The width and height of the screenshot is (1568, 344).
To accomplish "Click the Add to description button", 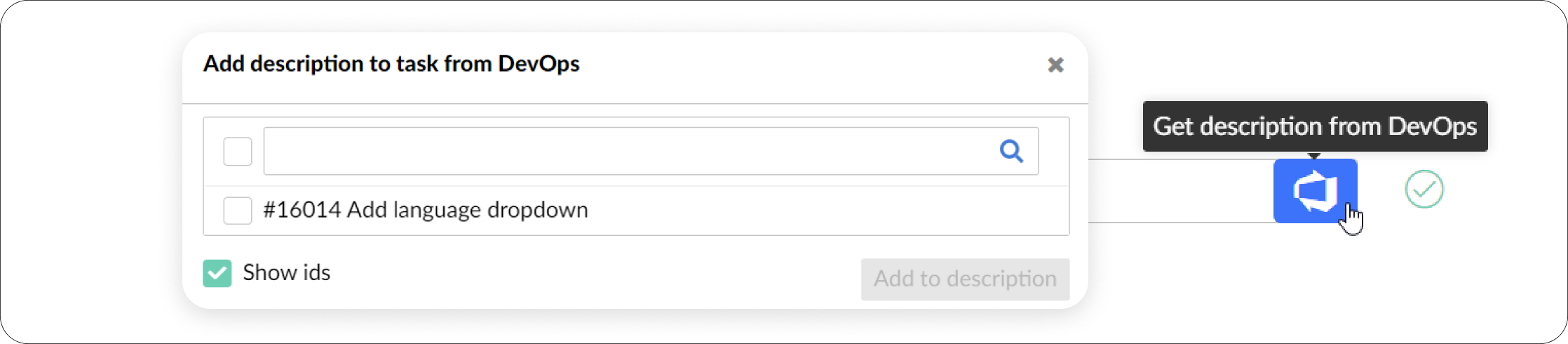I will [x=965, y=279].
